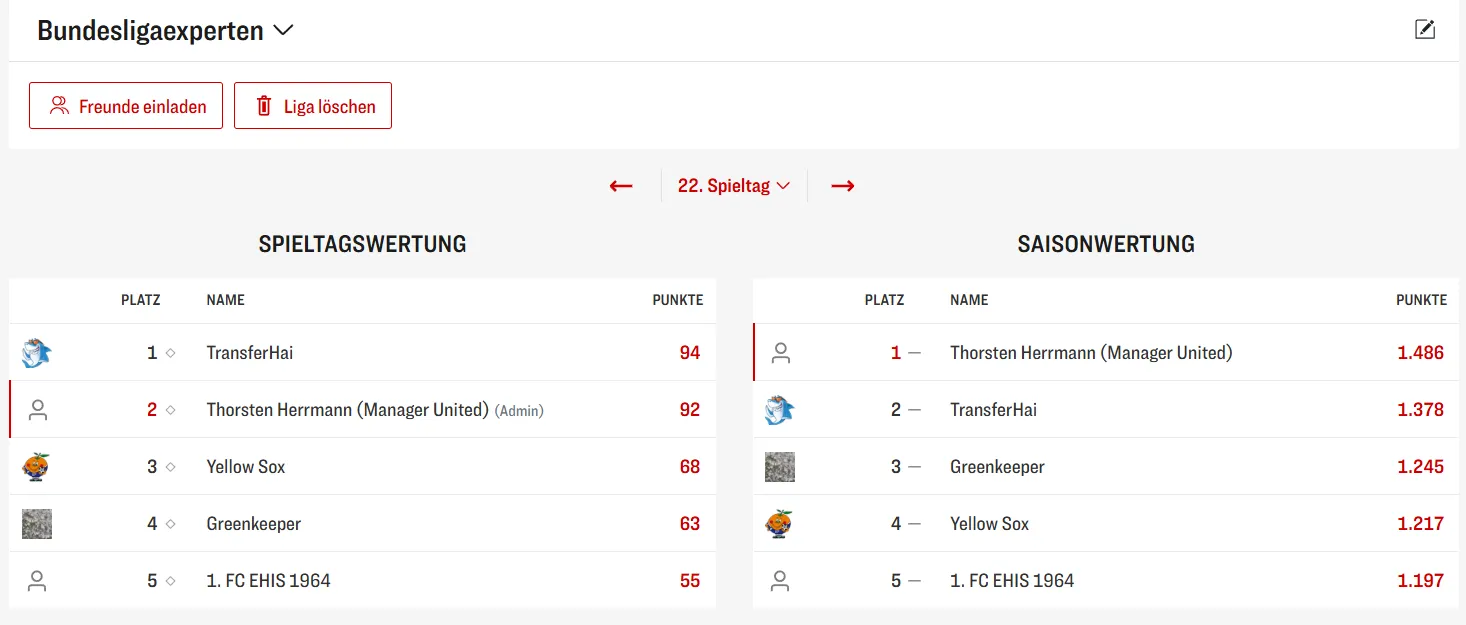The width and height of the screenshot is (1466, 625).
Task: Open the Bundesligaexperten league dropdown
Action: [165, 31]
